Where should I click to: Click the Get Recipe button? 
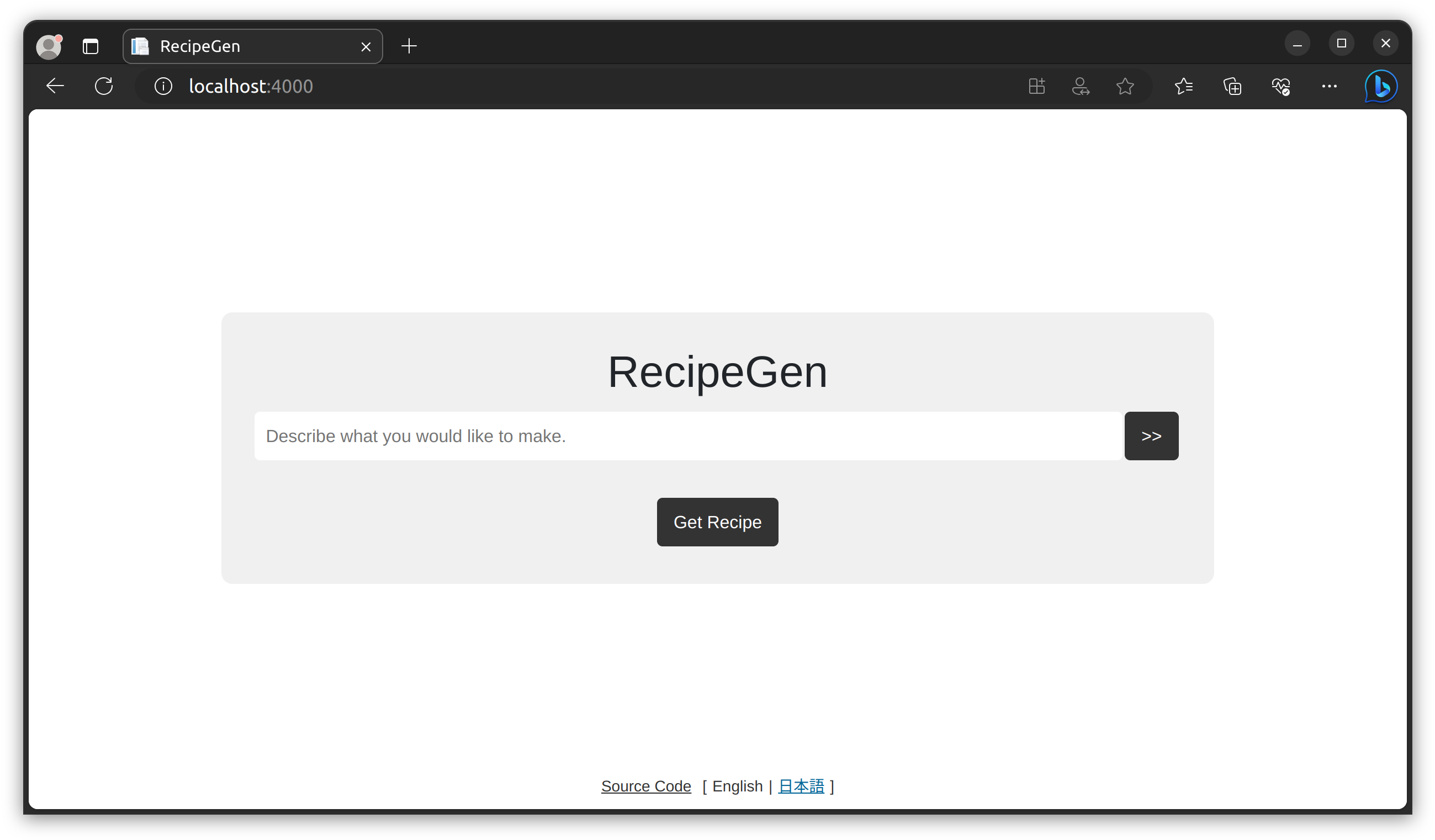click(717, 522)
